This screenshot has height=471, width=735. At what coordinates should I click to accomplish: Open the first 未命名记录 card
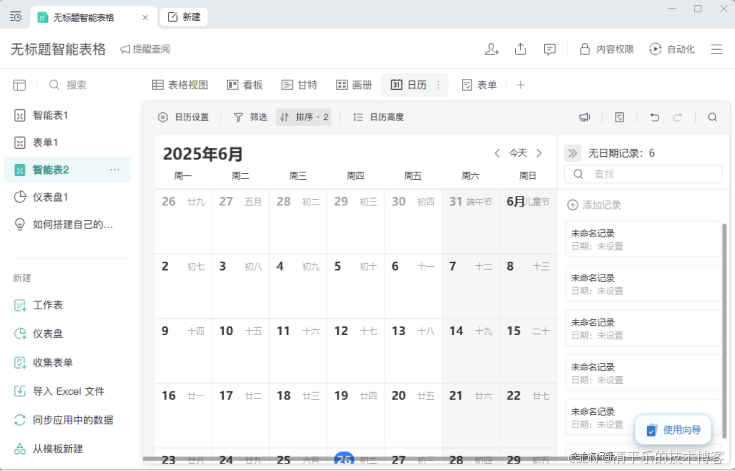click(643, 239)
